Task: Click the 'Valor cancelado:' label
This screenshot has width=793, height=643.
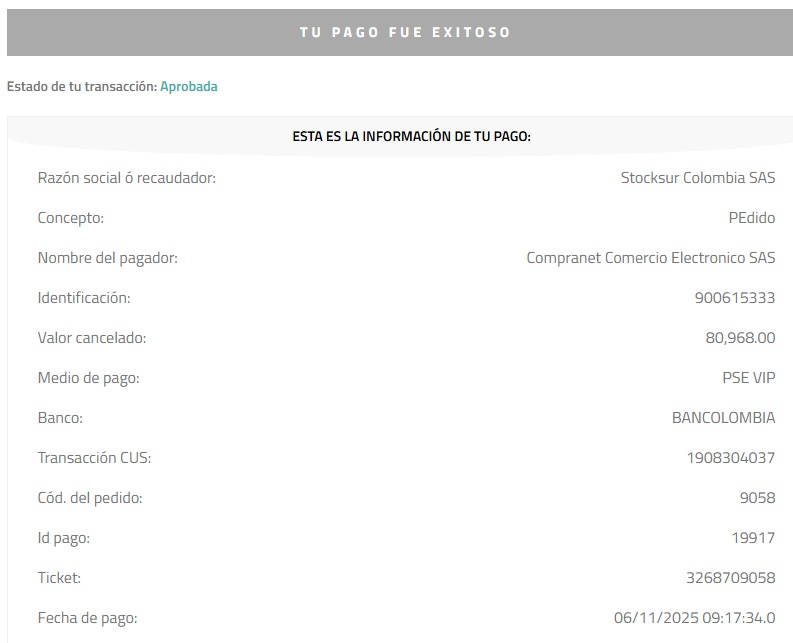Action: [92, 338]
